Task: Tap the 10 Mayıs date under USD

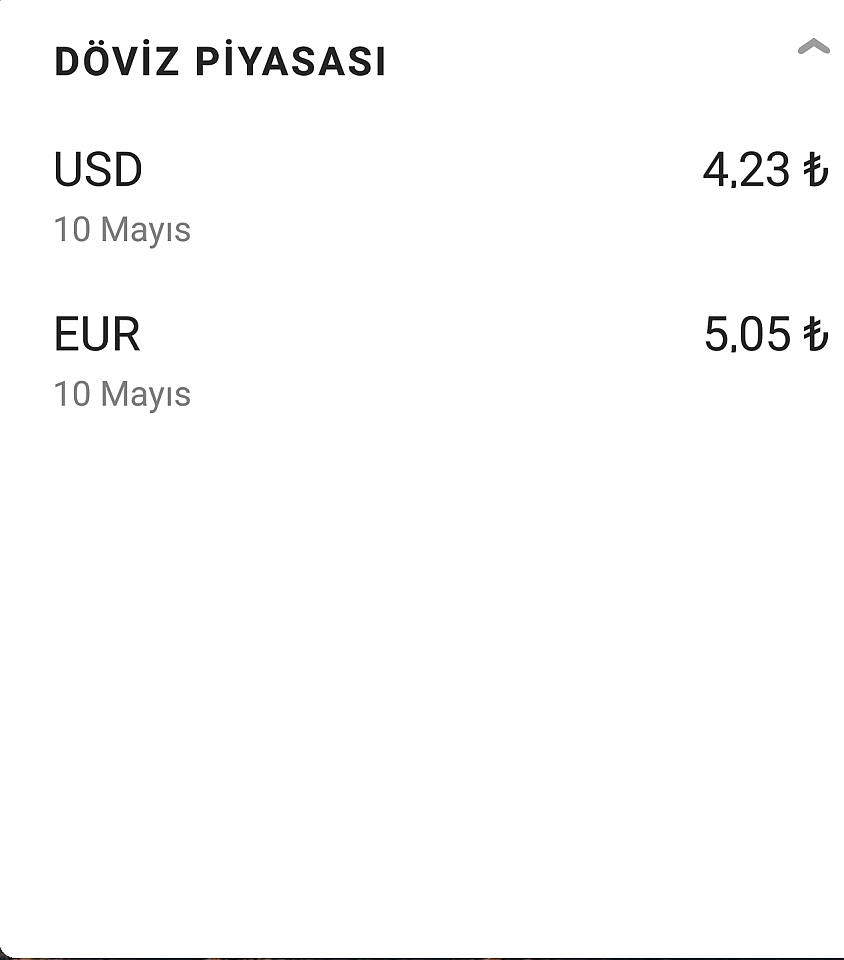Action: 122,230
